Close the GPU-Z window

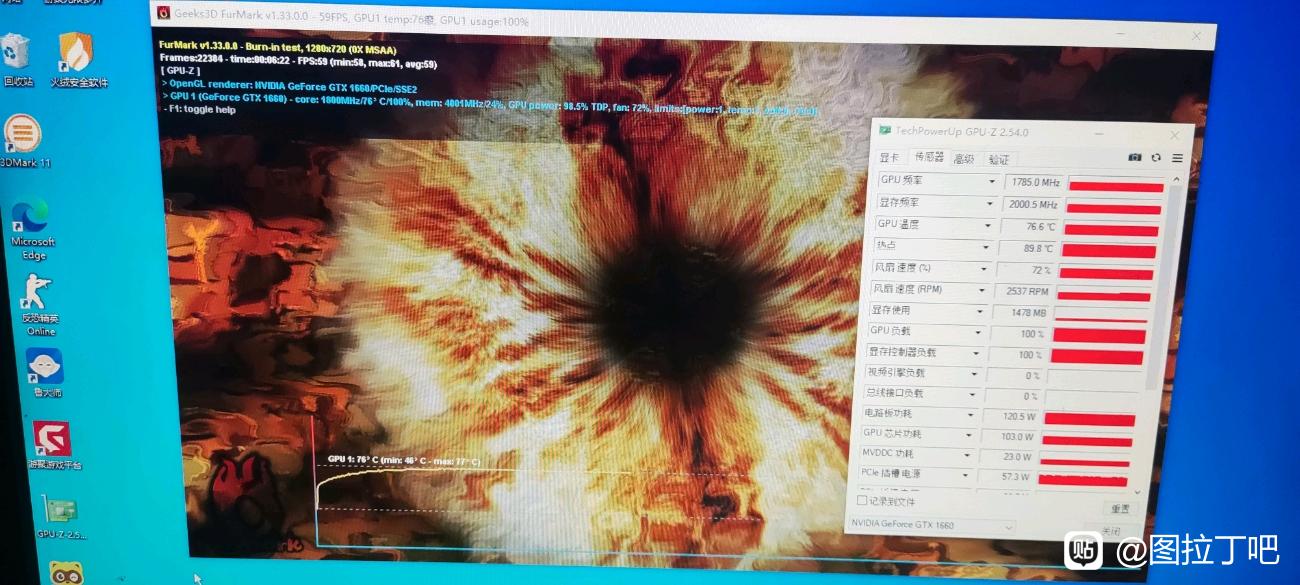point(1175,135)
